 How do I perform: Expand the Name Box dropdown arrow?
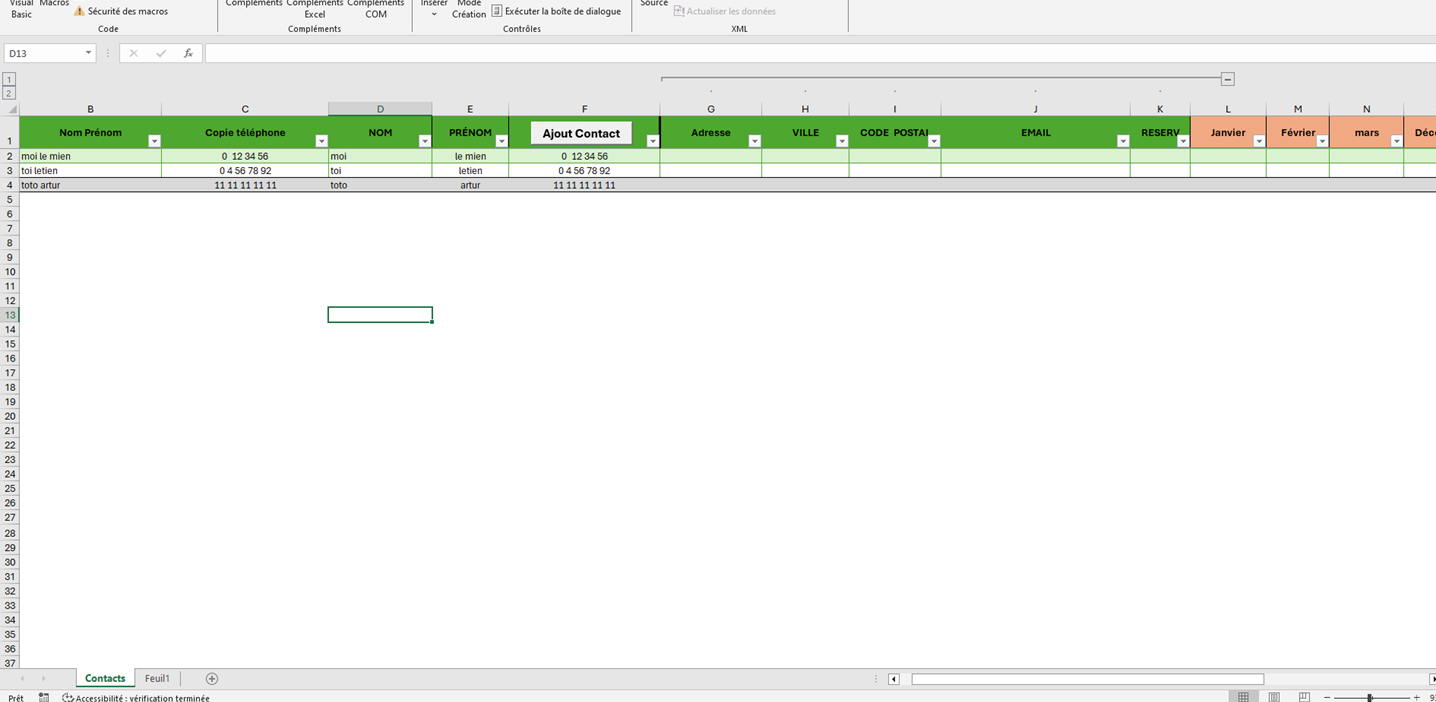(88, 53)
